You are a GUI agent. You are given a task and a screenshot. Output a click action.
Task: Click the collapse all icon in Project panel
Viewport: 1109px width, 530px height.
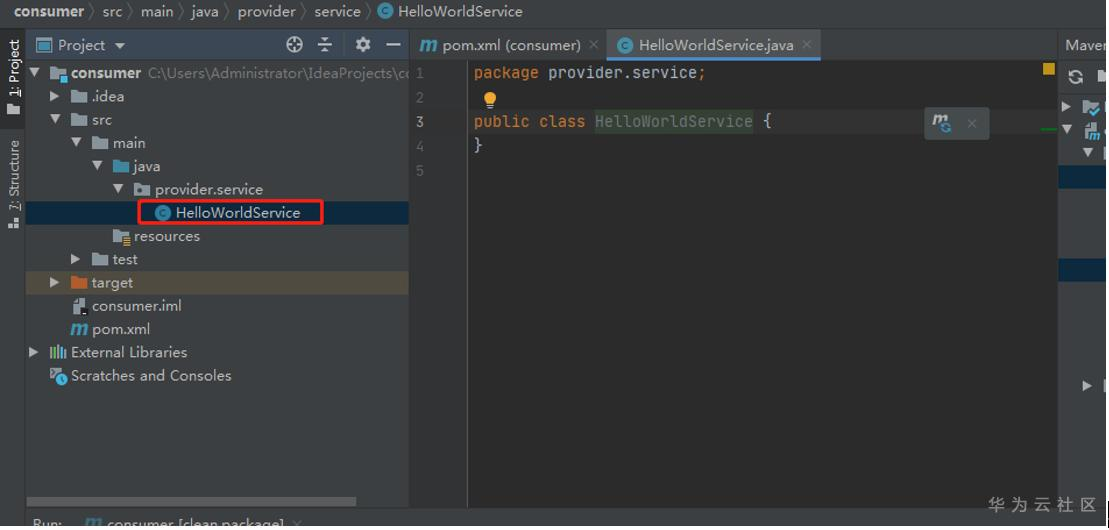click(x=325, y=45)
